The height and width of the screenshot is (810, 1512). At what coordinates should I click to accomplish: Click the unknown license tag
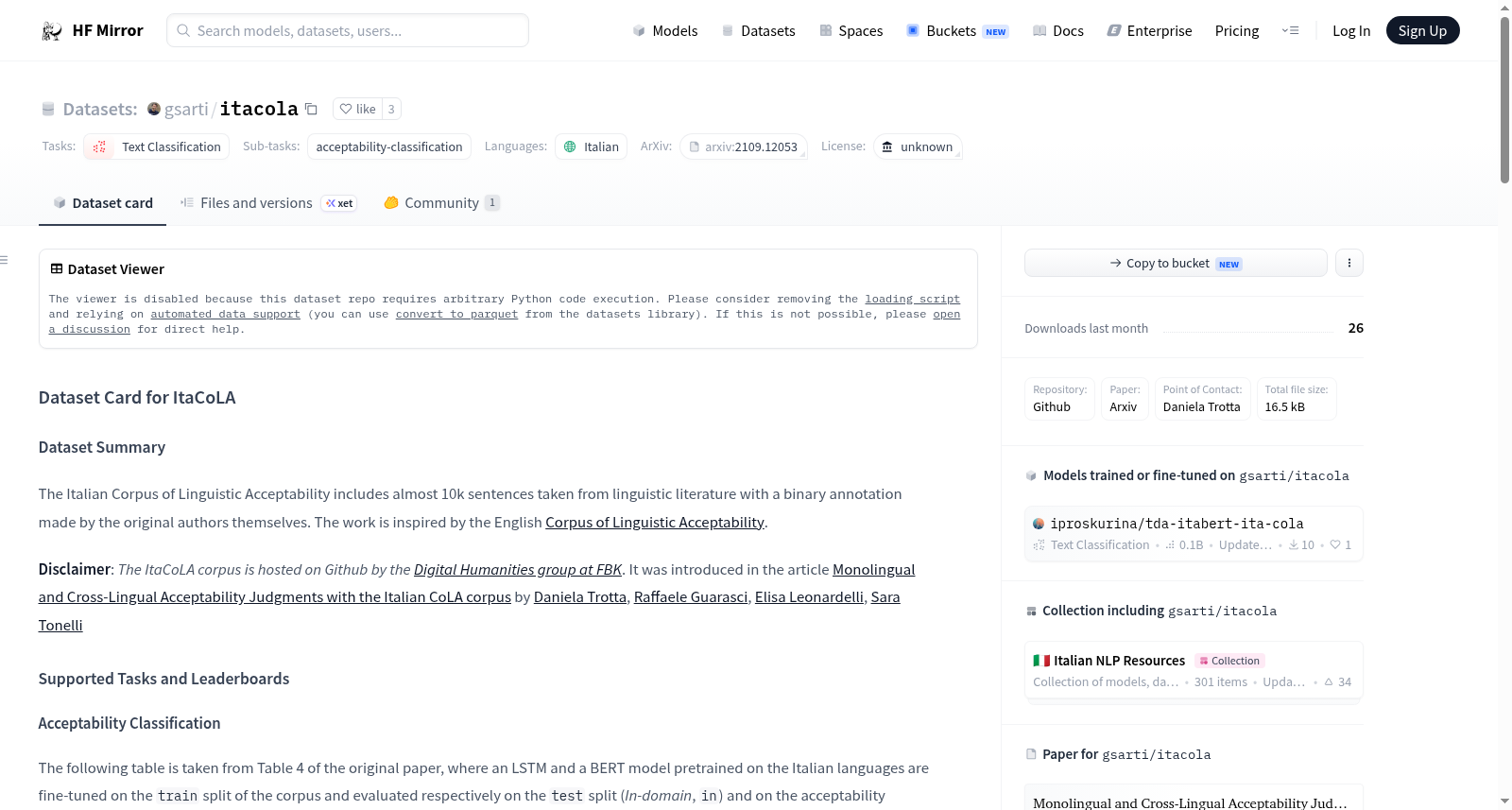pos(918,146)
